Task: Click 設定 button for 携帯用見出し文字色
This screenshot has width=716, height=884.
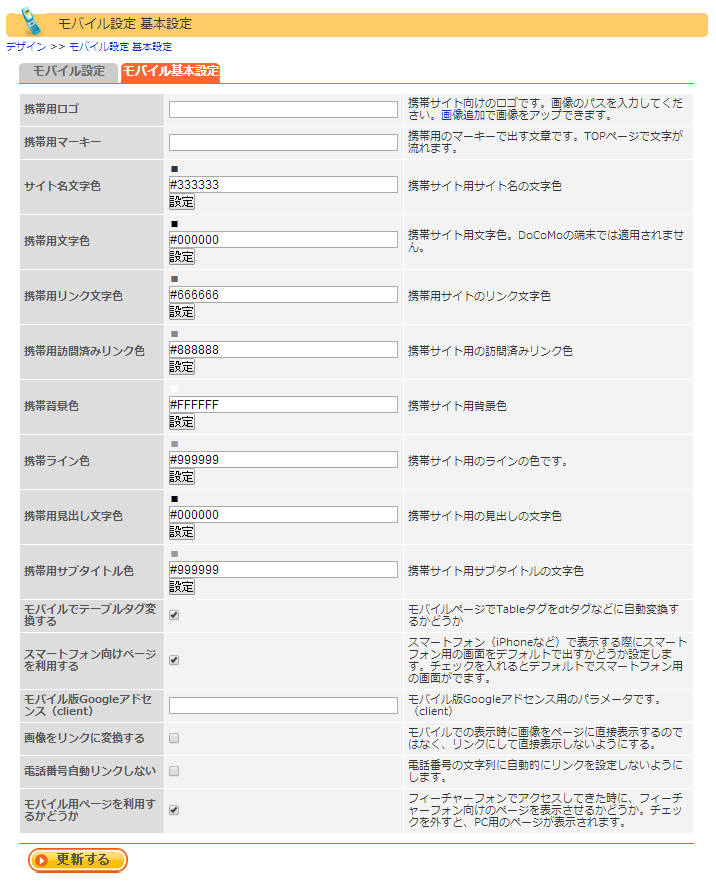Action: (182, 532)
